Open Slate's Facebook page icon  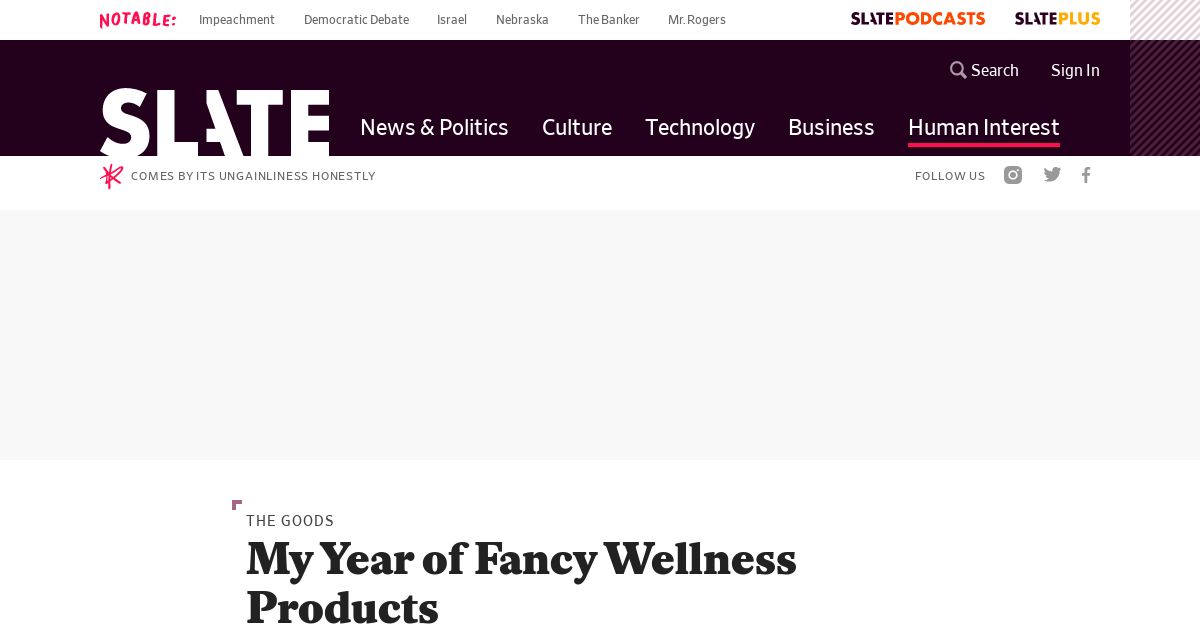(1086, 175)
